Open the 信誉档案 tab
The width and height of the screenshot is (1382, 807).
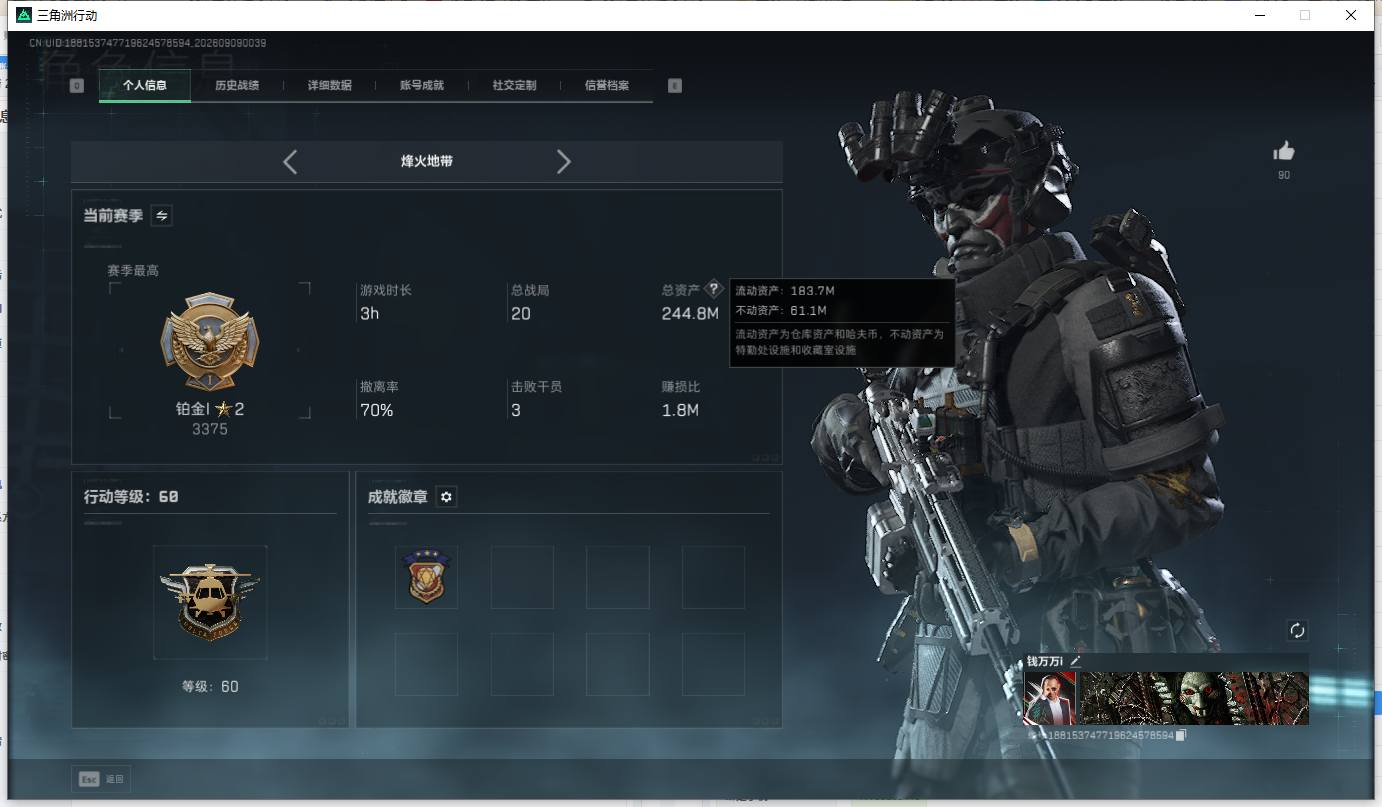pyautogui.click(x=607, y=85)
